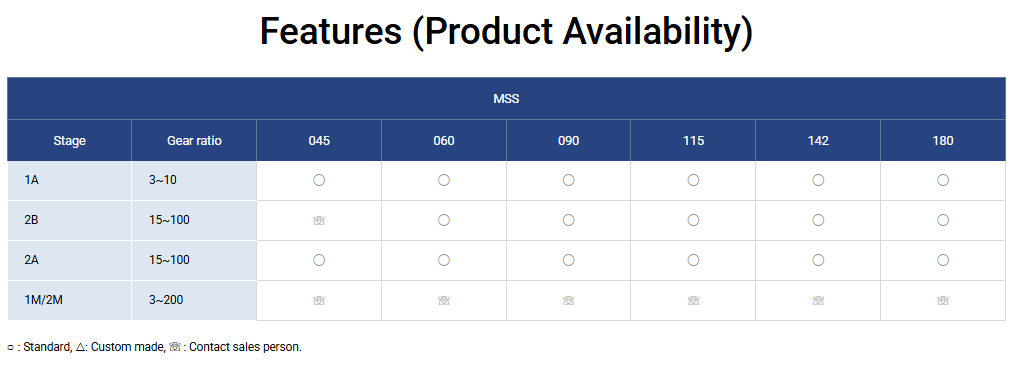Select the standard circle for 1A under 180

pyautogui.click(x=942, y=180)
